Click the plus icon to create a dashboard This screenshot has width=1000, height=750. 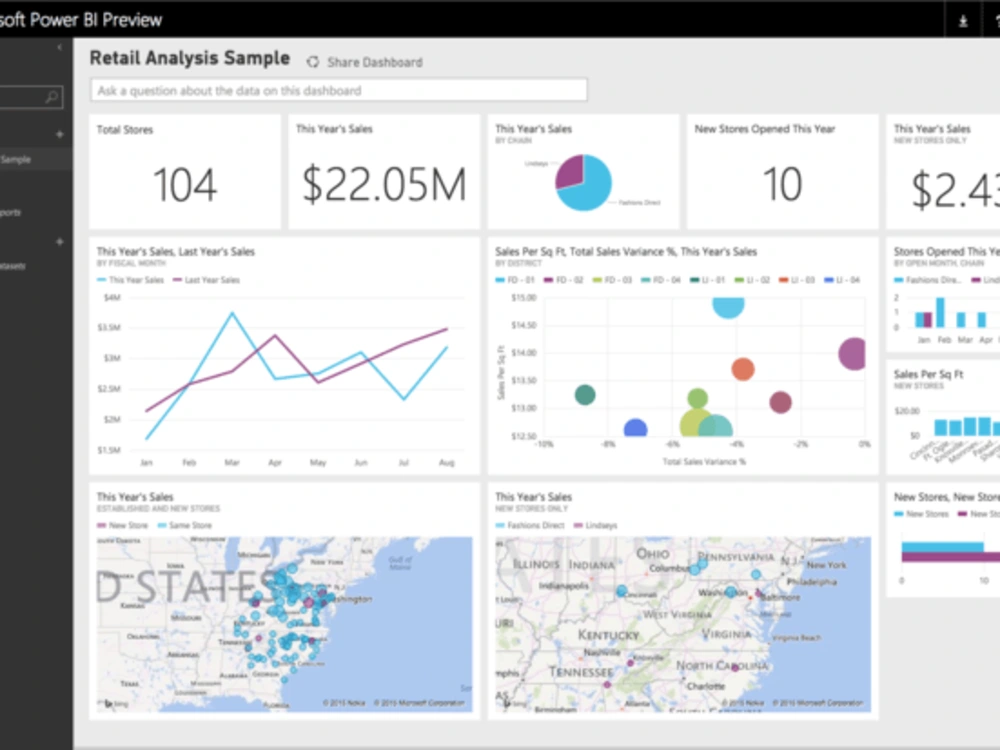(x=59, y=133)
